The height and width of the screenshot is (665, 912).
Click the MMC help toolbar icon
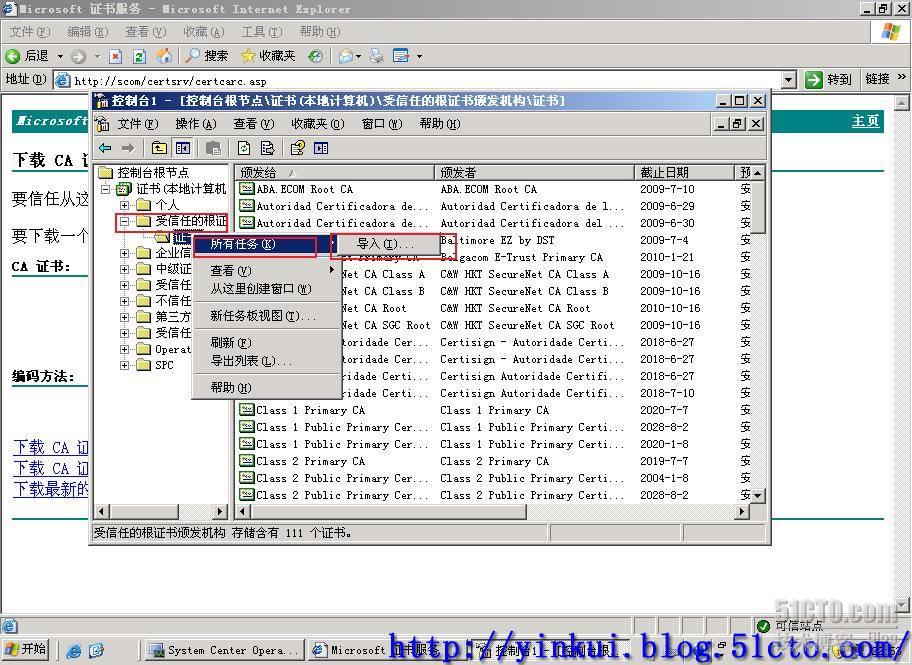tap(298, 148)
